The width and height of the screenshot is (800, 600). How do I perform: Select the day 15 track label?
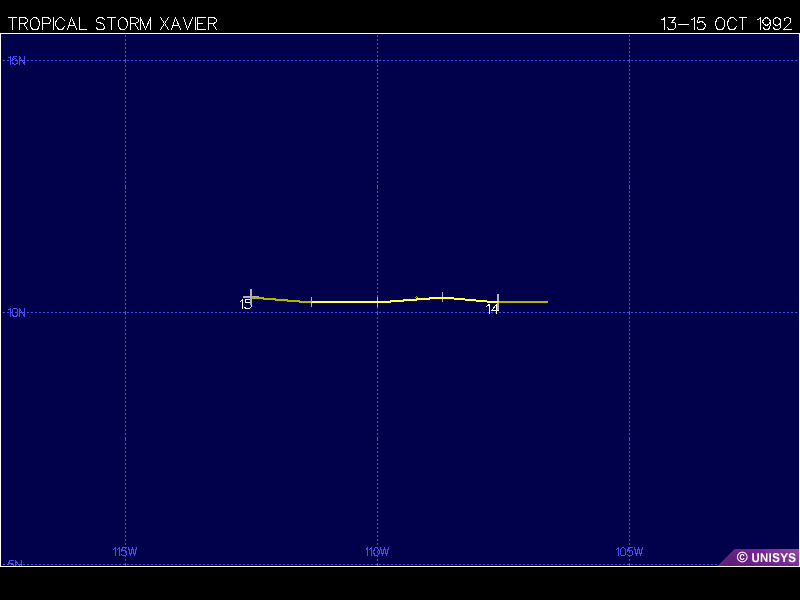click(246, 304)
